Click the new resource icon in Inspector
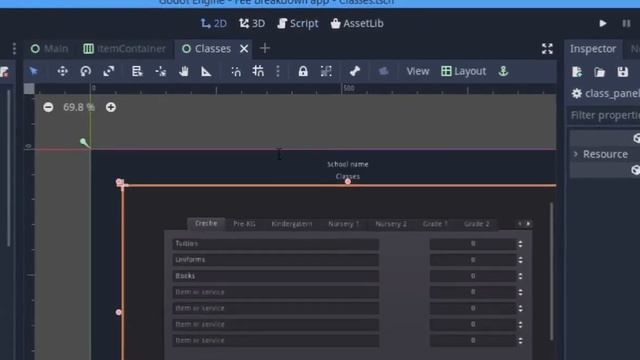This screenshot has height=360, width=640. point(577,72)
